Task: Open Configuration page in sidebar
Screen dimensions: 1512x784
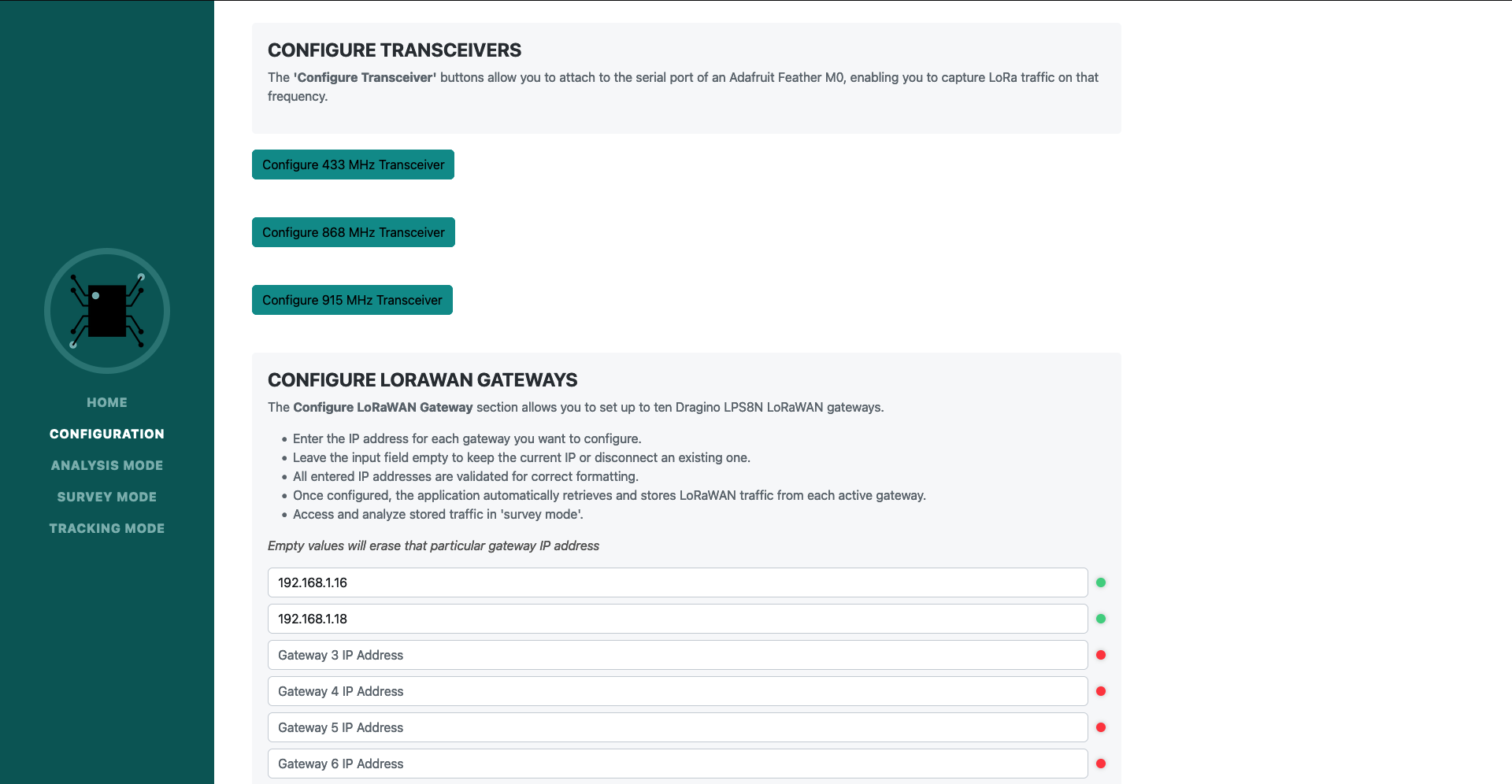Action: pyautogui.click(x=107, y=434)
